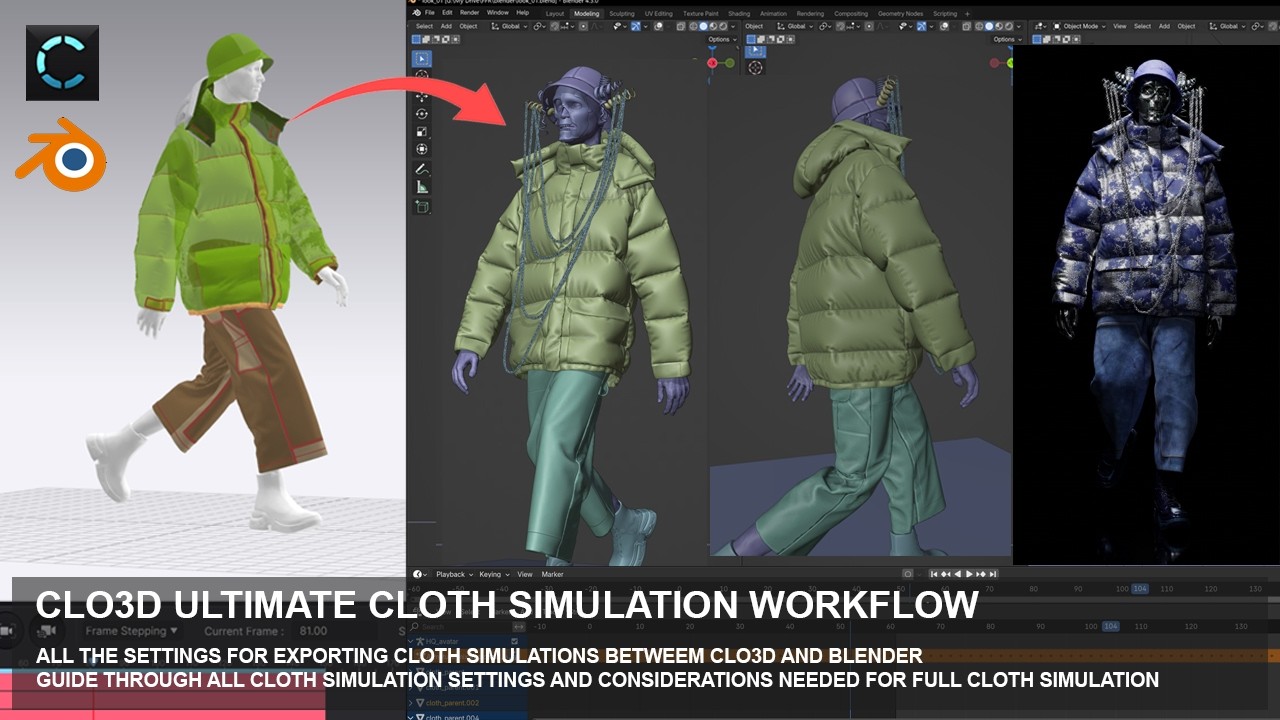Viewport: 1280px width, 720px height.
Task: Click current frame marker 104 on timeline
Action: 1139,589
